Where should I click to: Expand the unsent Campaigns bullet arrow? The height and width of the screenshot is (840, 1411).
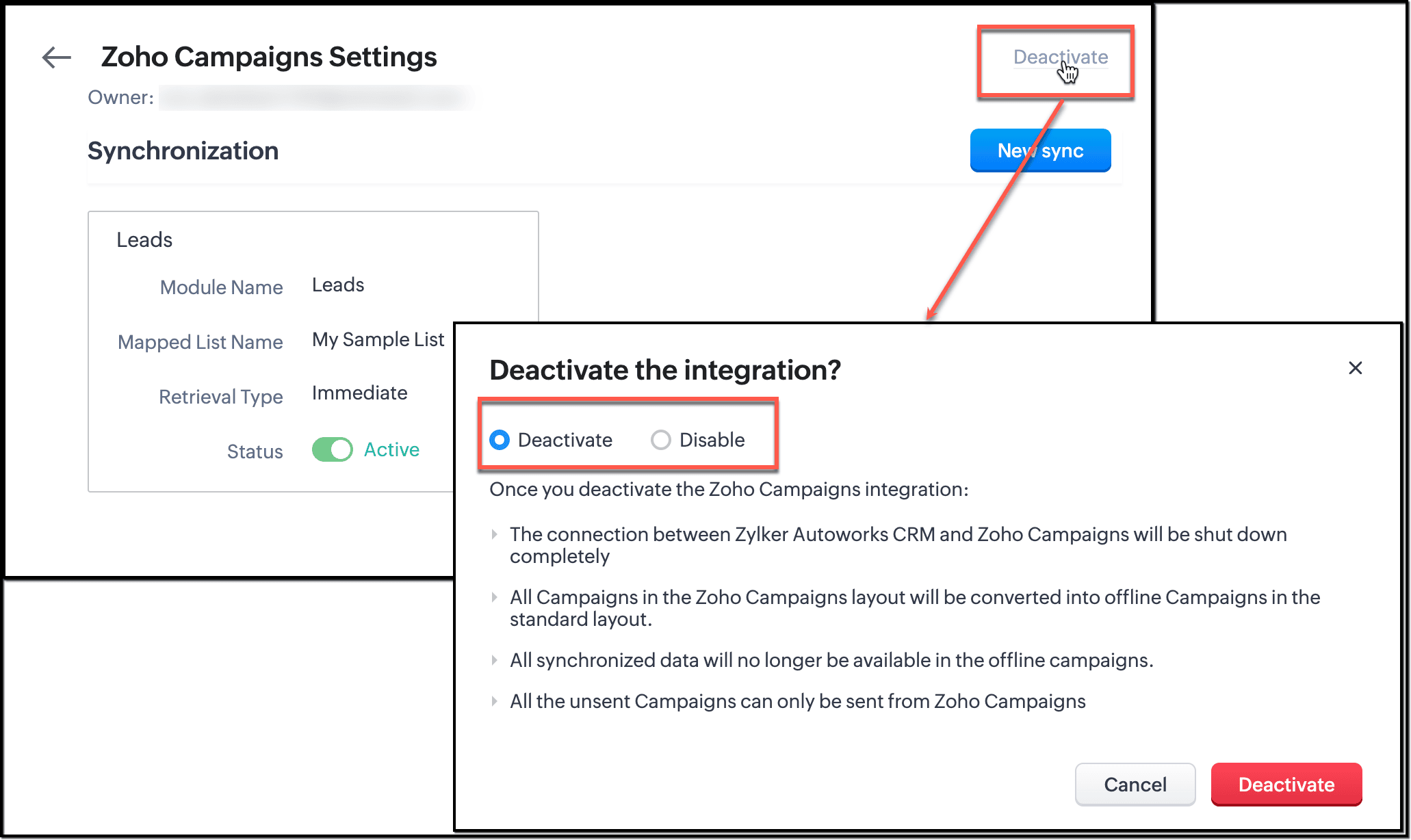pyautogui.click(x=494, y=701)
